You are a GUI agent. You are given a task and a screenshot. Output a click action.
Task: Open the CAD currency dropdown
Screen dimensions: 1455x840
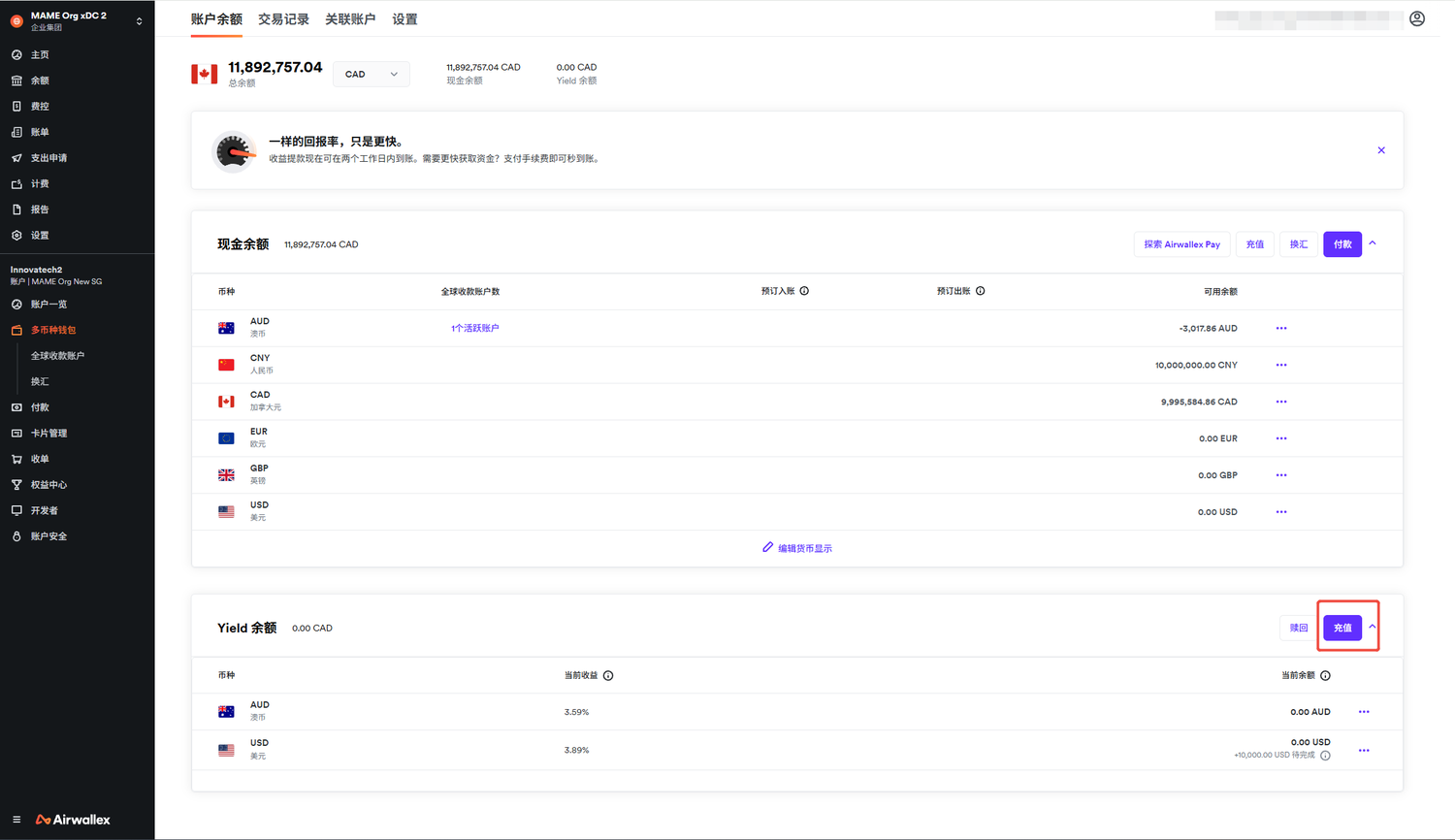(372, 74)
